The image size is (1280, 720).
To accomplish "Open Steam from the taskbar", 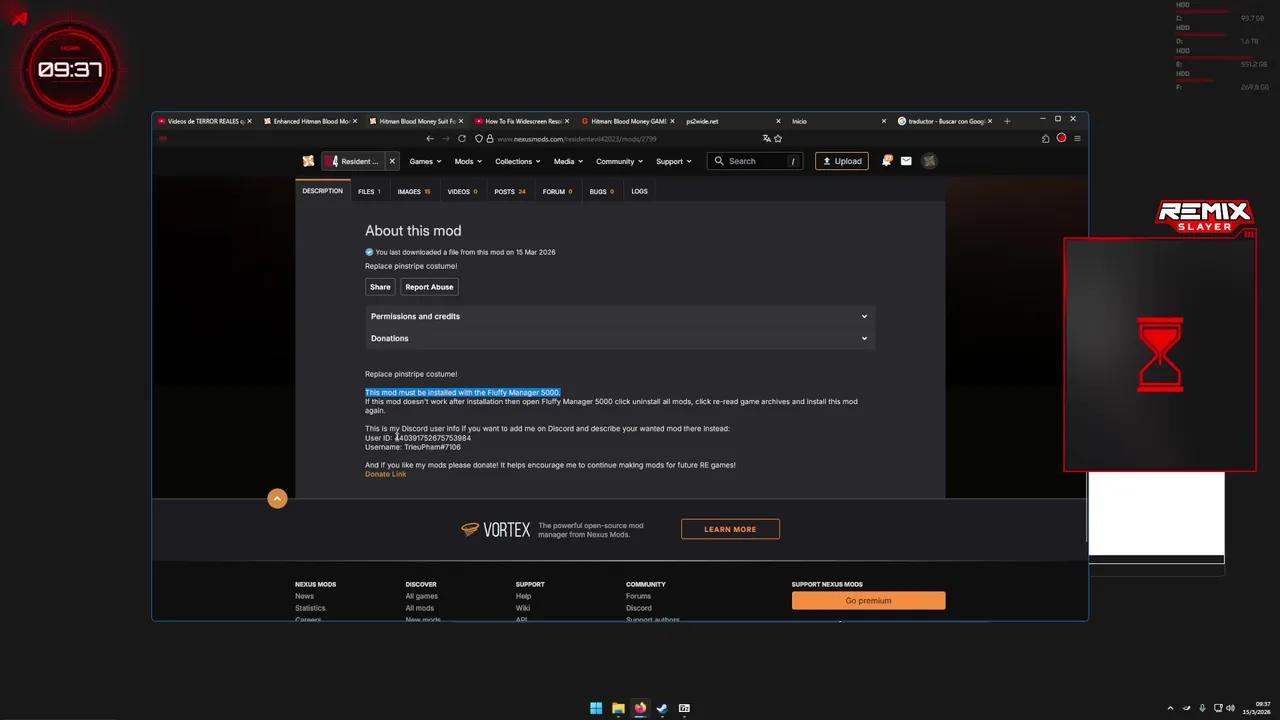I will click(x=662, y=708).
